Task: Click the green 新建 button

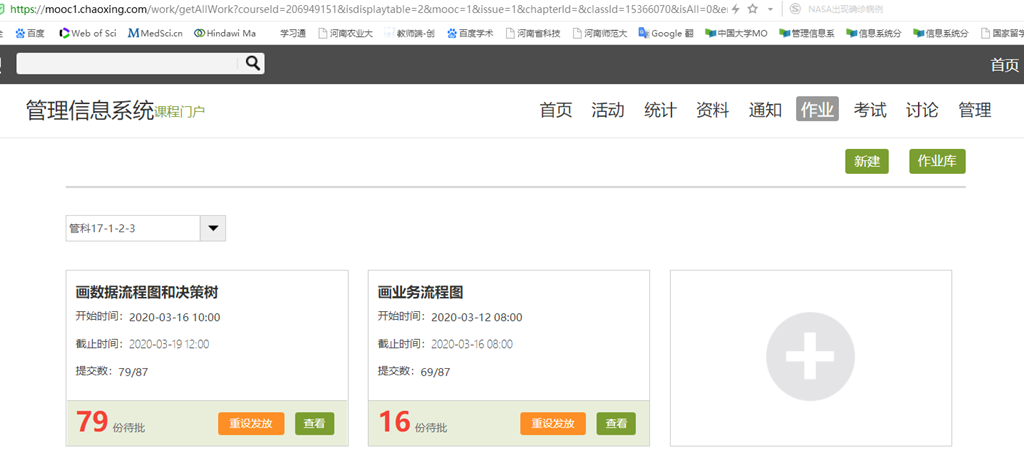Action: (x=866, y=162)
